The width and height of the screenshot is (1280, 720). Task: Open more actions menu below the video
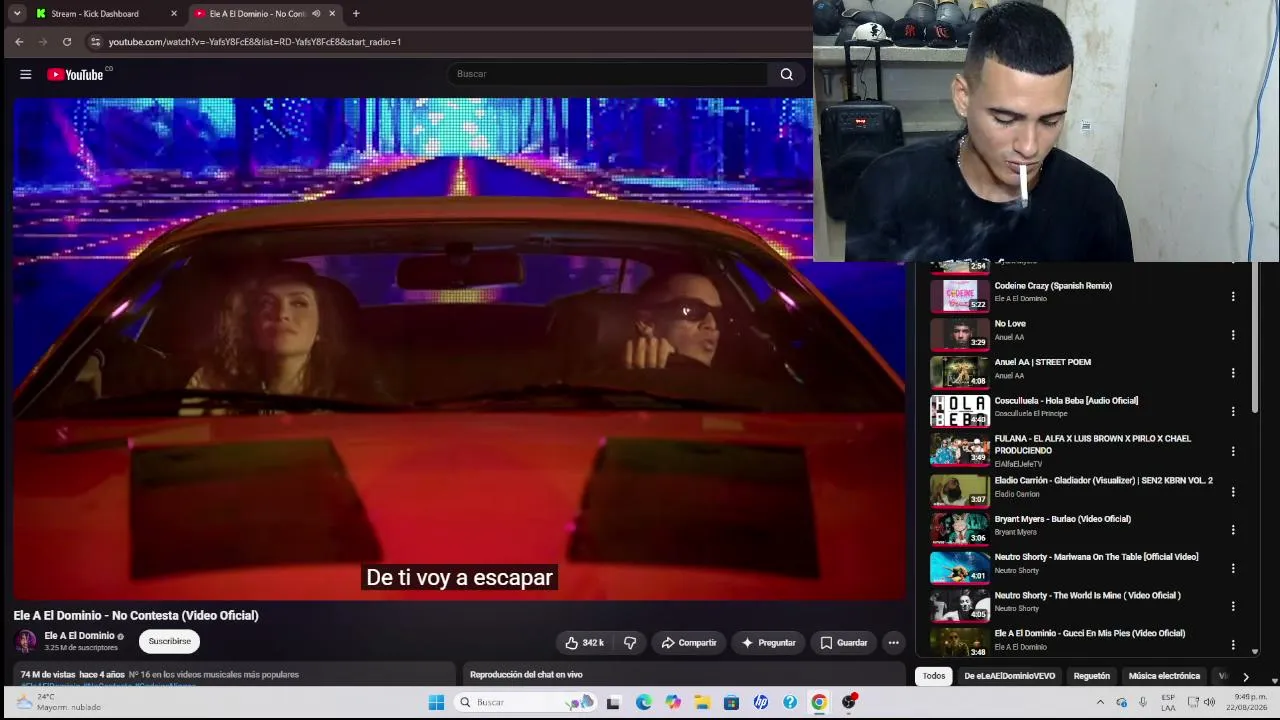click(x=894, y=643)
